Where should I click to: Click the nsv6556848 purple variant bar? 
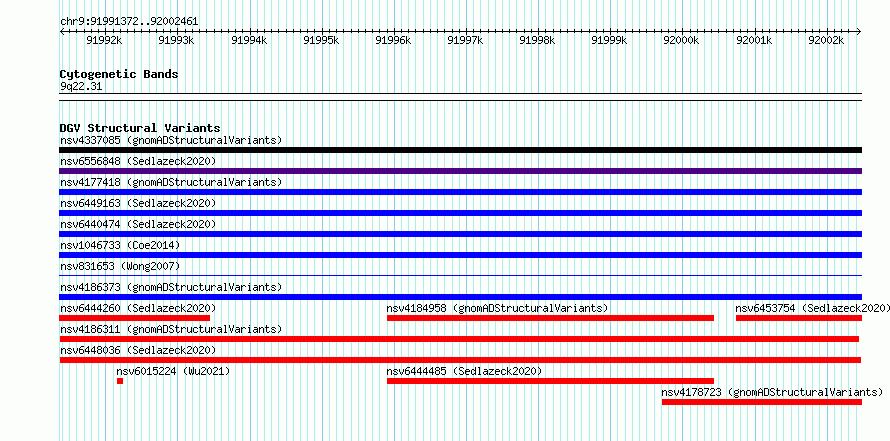tap(460, 171)
